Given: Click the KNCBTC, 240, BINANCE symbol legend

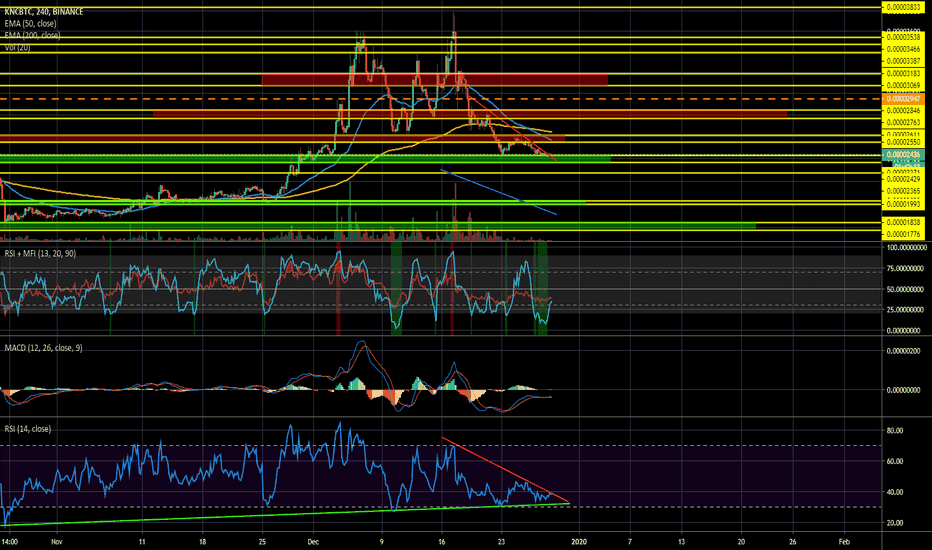Looking at the screenshot, I should (x=44, y=11).
